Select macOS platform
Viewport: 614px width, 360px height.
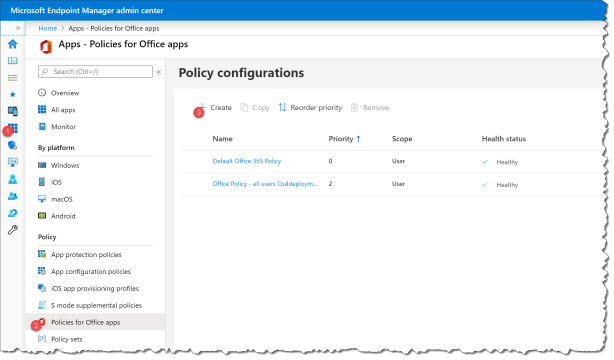click(x=62, y=199)
